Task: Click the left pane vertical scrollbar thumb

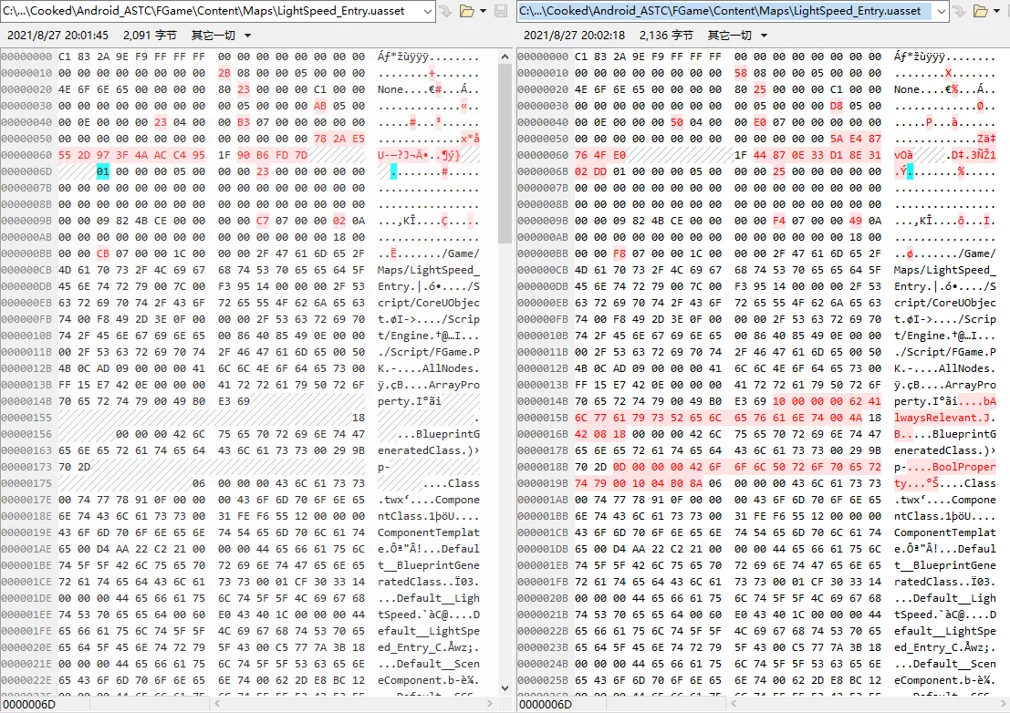Action: (x=505, y=150)
